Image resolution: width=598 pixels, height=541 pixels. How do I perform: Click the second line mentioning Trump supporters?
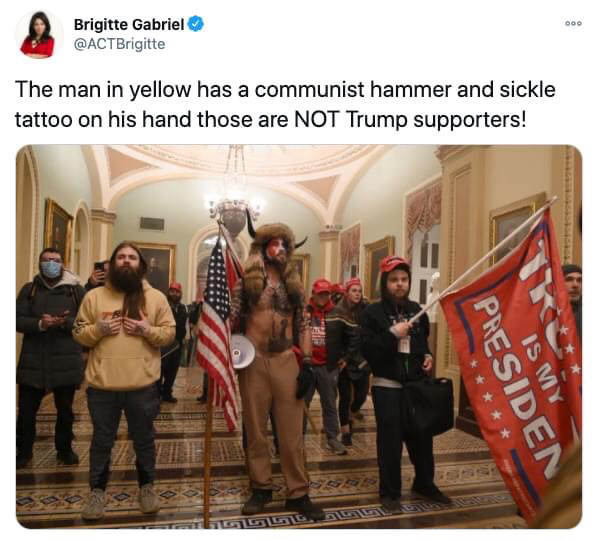coord(270,119)
